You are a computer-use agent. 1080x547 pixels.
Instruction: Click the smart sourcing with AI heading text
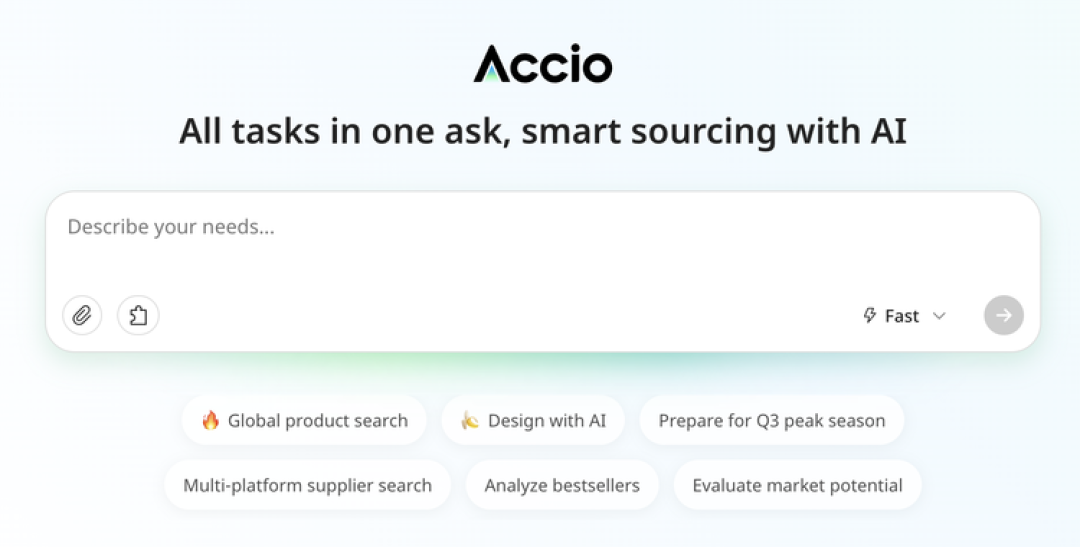(714, 132)
